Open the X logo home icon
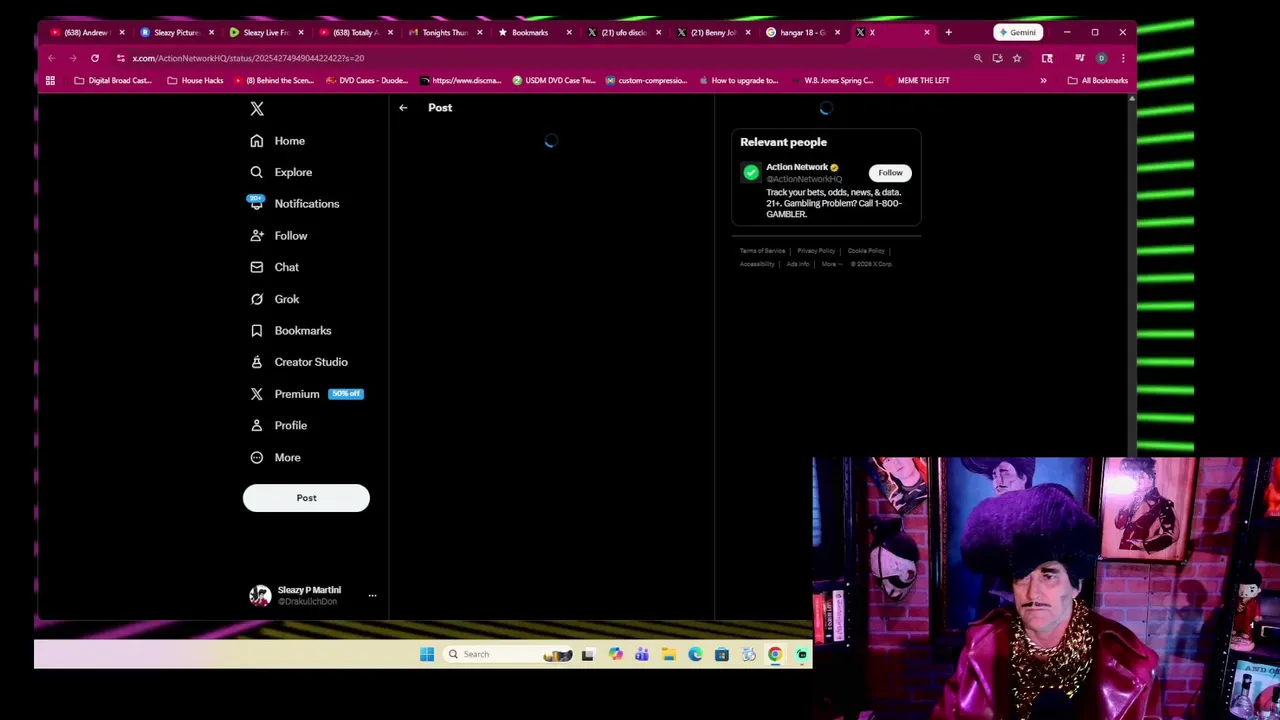 click(257, 109)
